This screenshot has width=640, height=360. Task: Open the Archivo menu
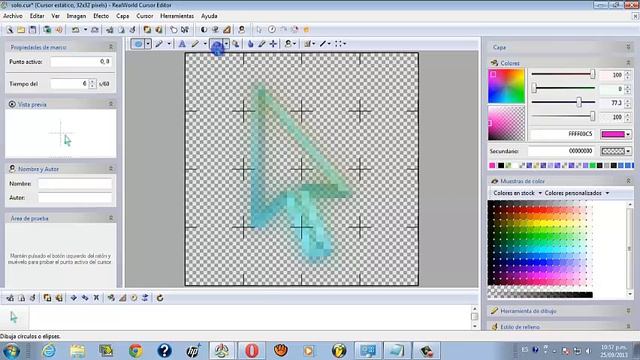click(x=13, y=16)
